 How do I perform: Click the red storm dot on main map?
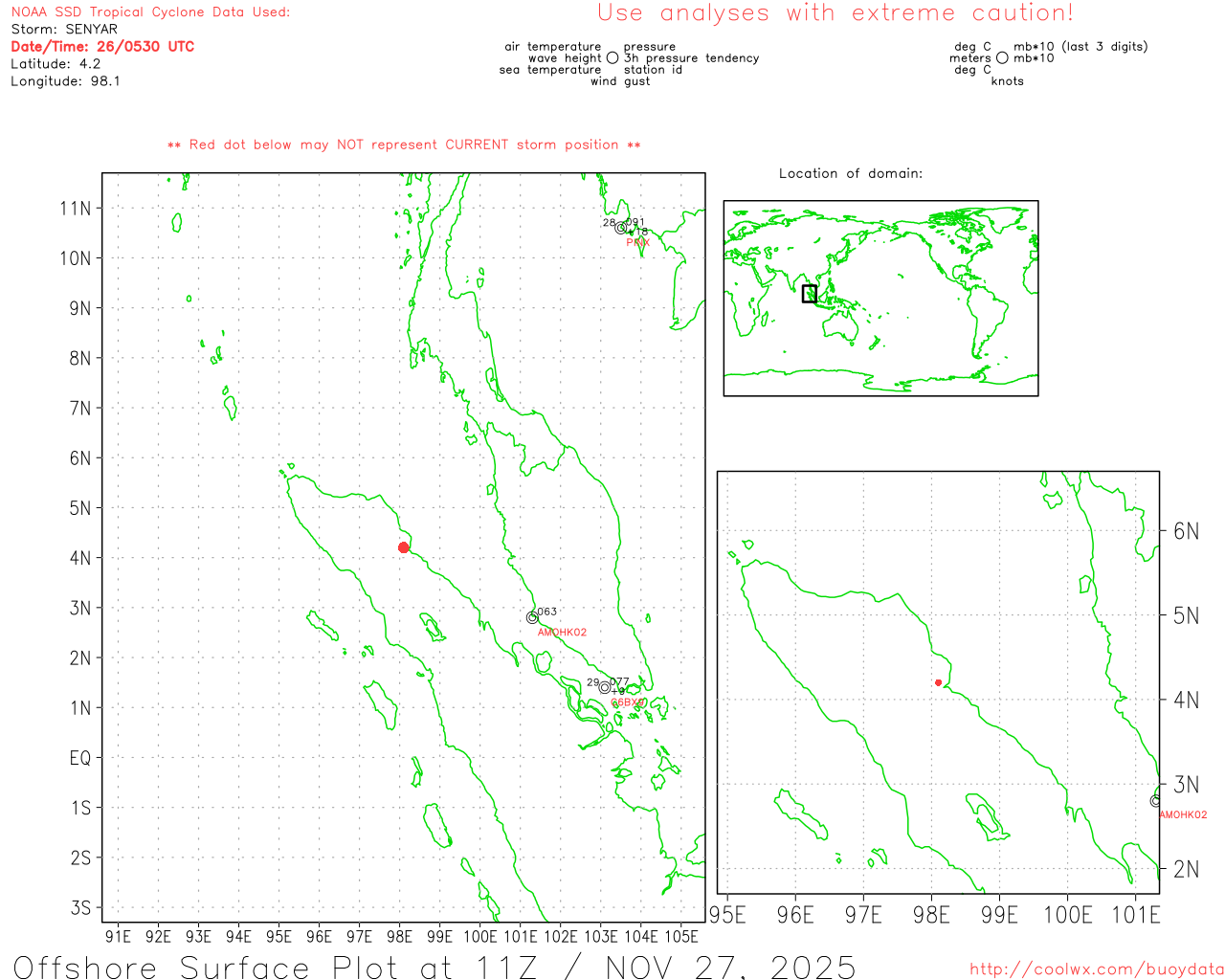(404, 547)
